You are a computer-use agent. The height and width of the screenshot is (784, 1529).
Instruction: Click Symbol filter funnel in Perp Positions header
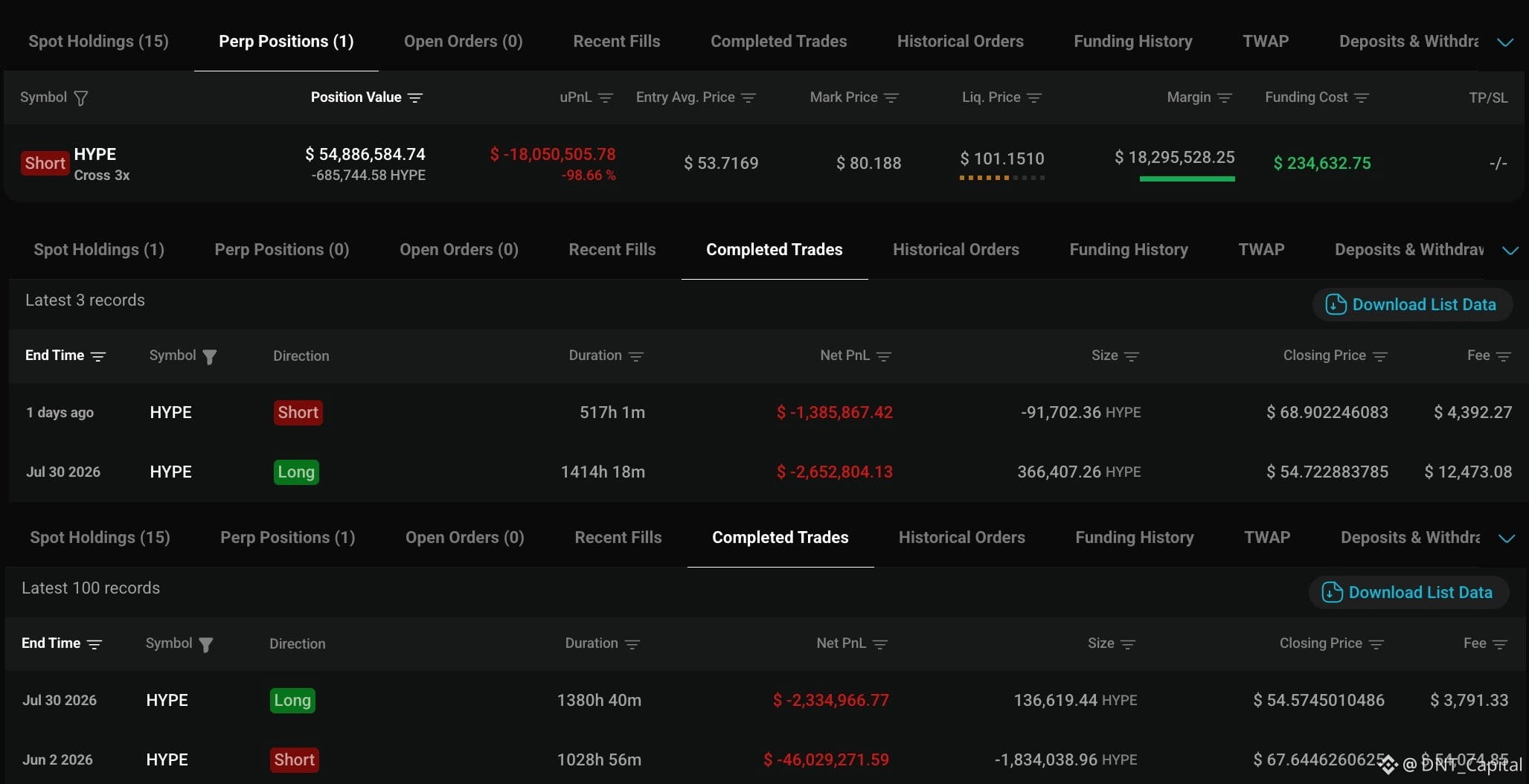81,98
